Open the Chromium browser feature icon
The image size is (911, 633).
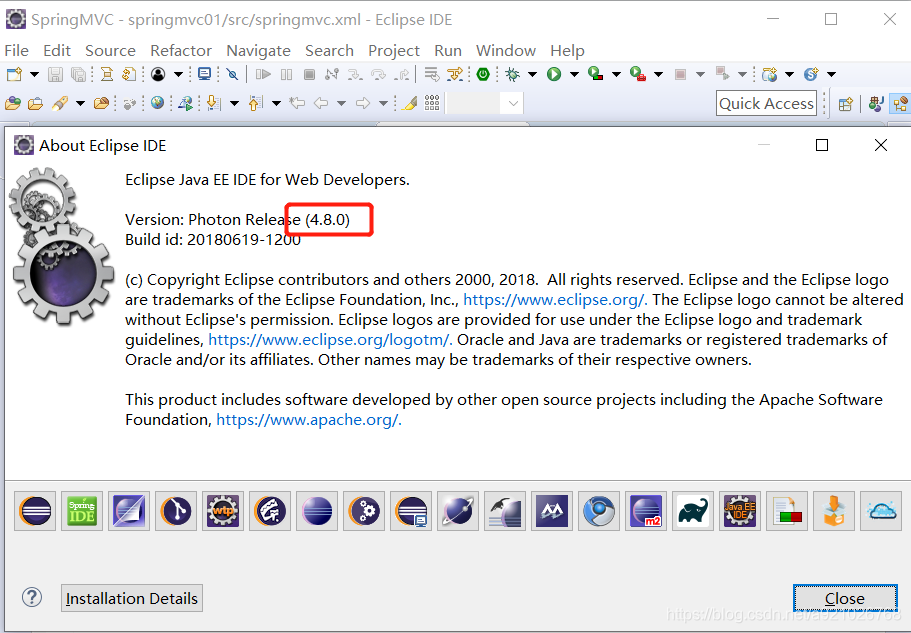pyautogui.click(x=599, y=511)
